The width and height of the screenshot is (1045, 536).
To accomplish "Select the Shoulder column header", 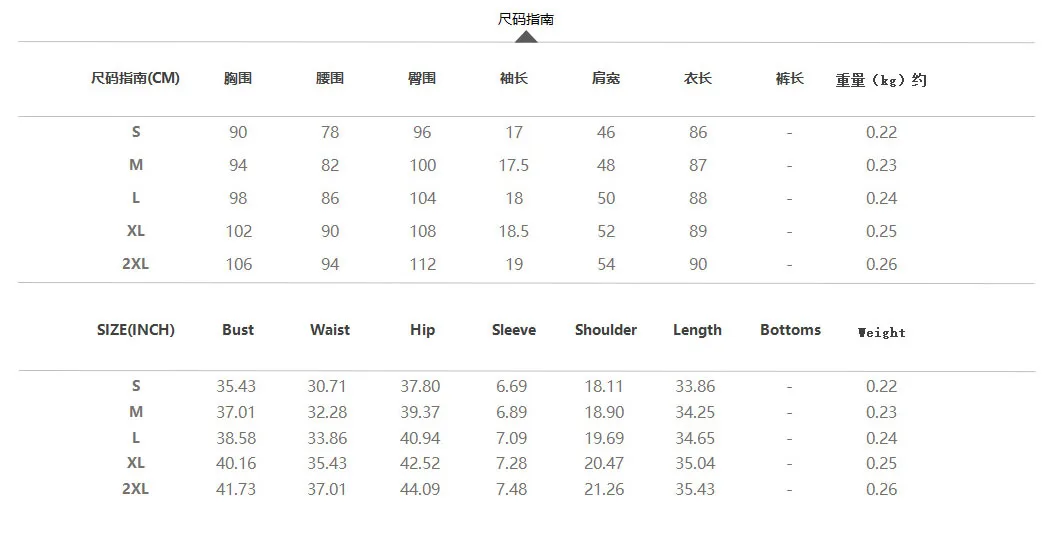I will coord(606,330).
